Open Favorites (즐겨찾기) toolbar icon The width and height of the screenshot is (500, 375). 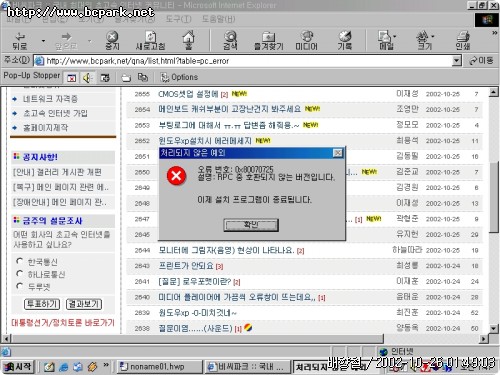click(x=269, y=41)
